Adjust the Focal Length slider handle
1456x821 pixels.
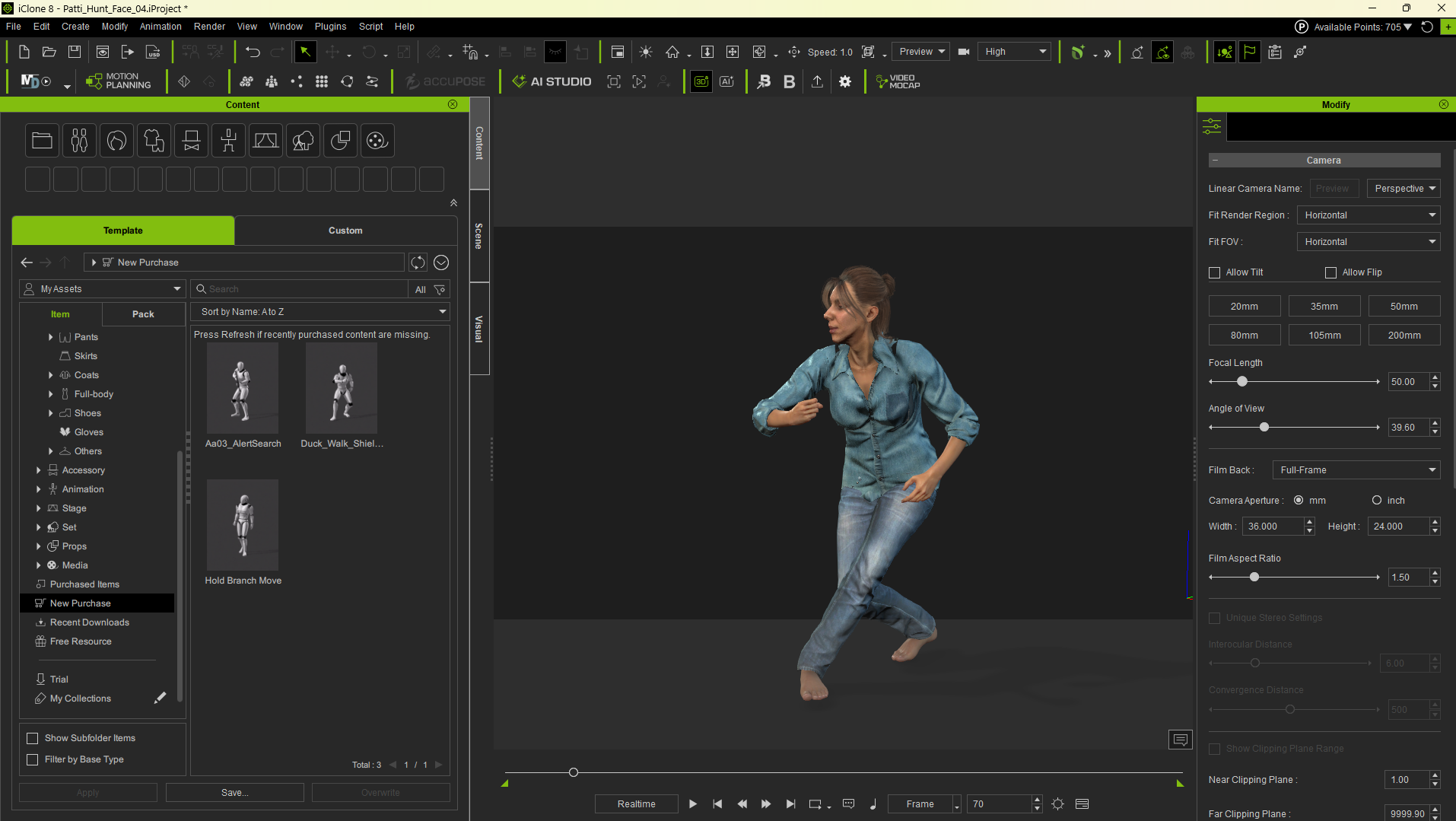(1242, 382)
